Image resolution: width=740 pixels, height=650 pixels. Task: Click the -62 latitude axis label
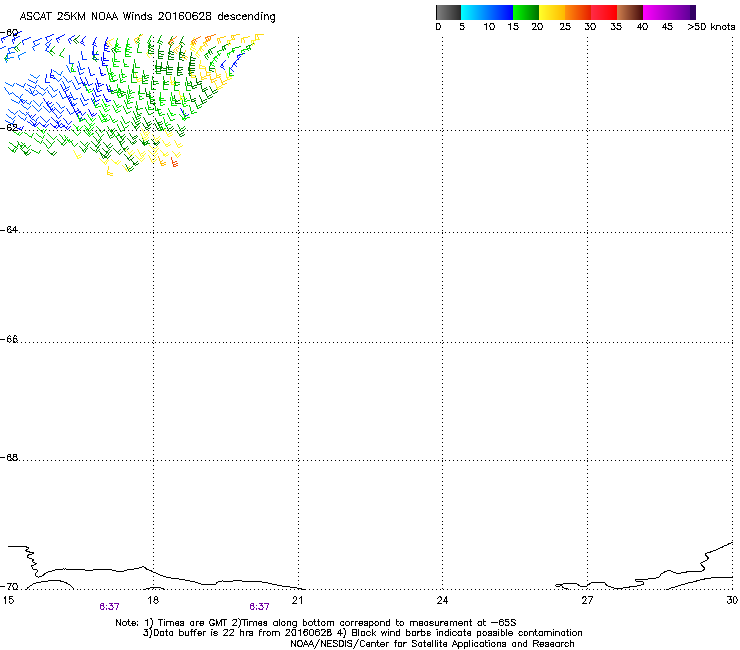tap(9, 127)
